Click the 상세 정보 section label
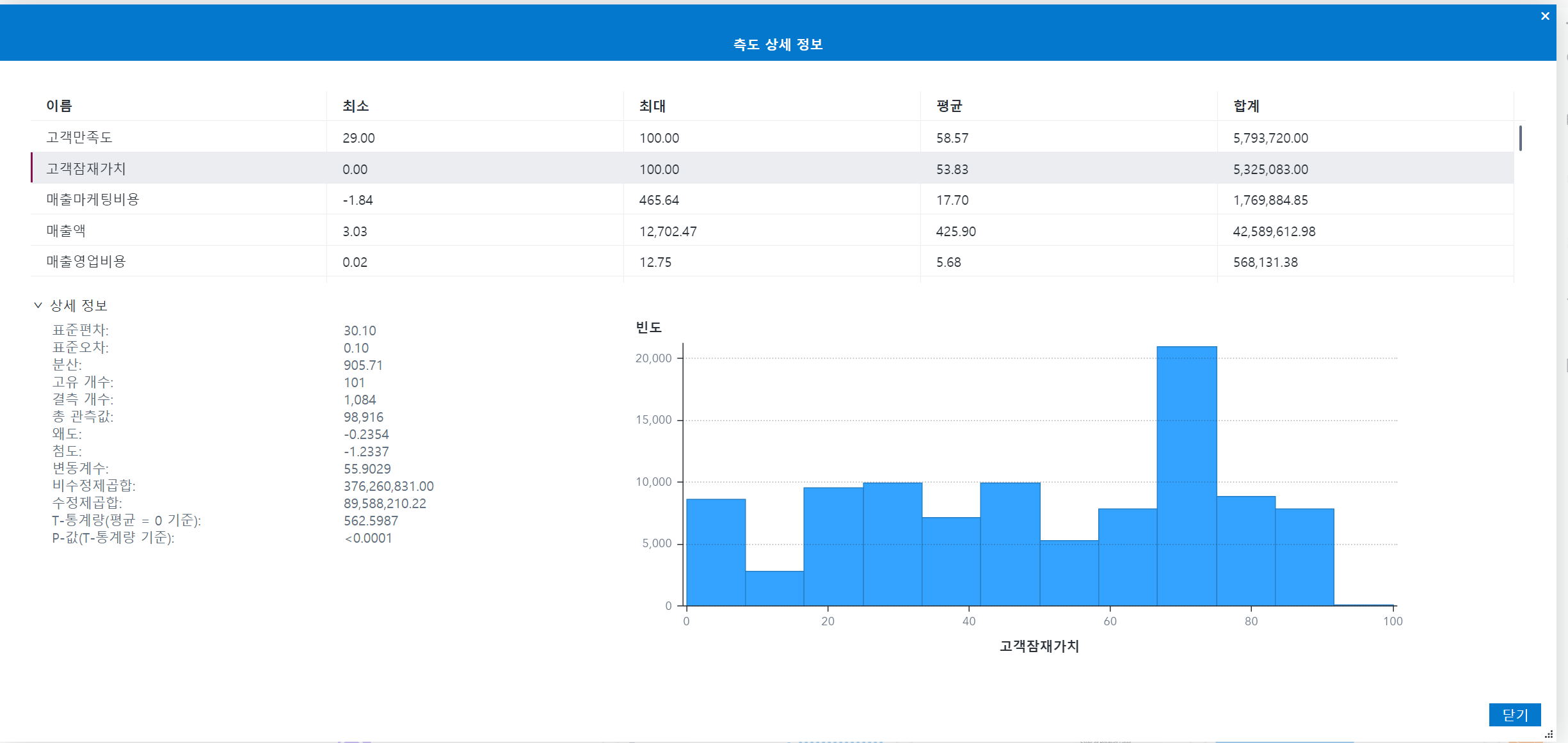1568x743 pixels. [x=79, y=305]
